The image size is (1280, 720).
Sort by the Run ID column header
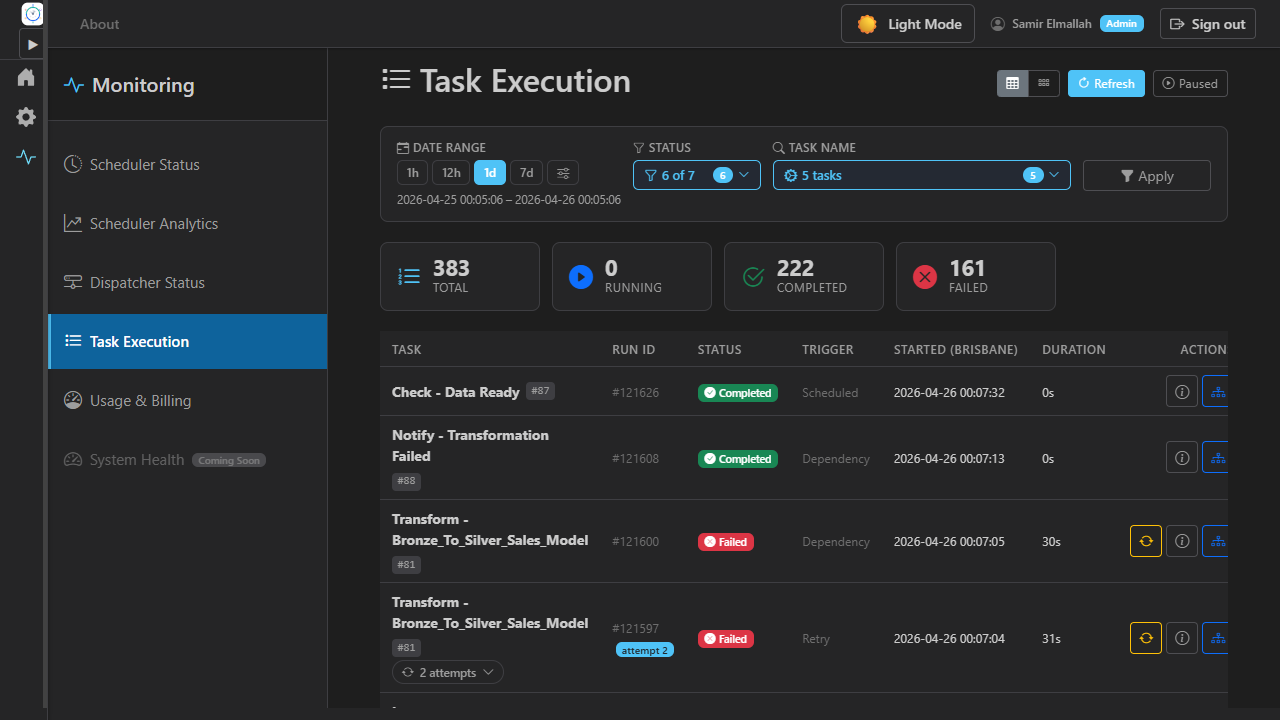pyautogui.click(x=634, y=349)
